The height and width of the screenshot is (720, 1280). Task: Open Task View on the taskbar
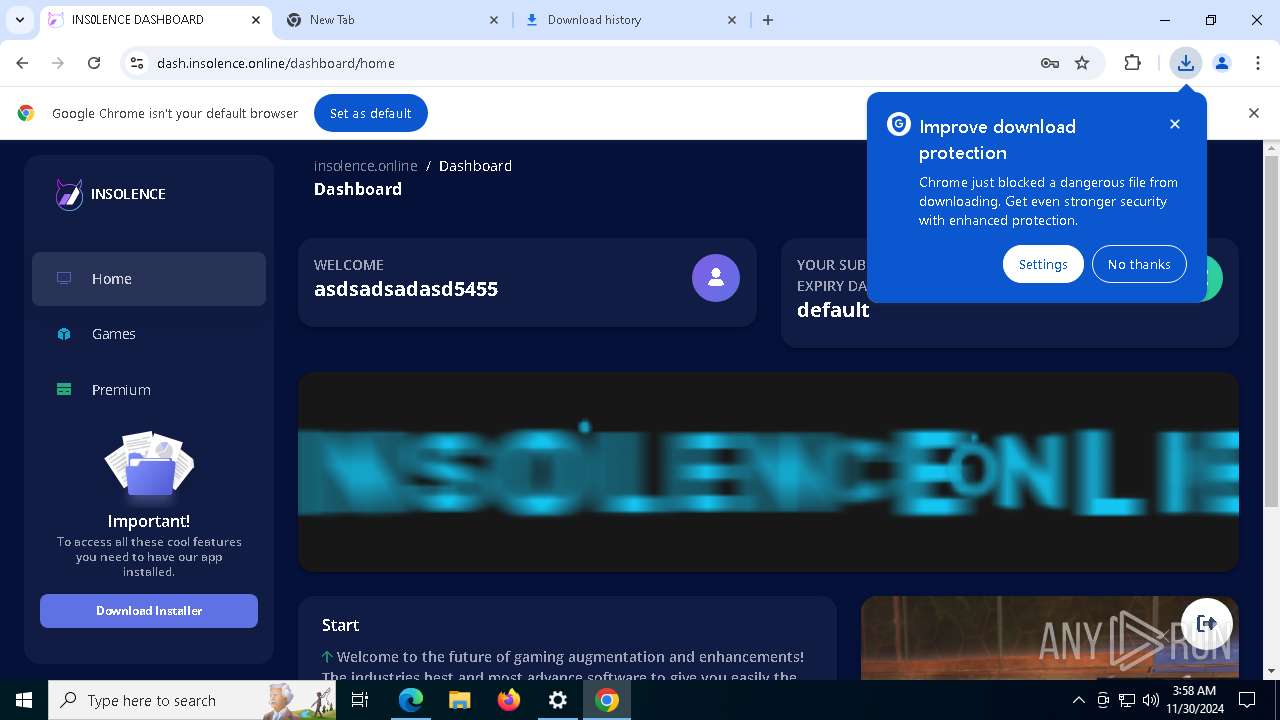[x=361, y=700]
